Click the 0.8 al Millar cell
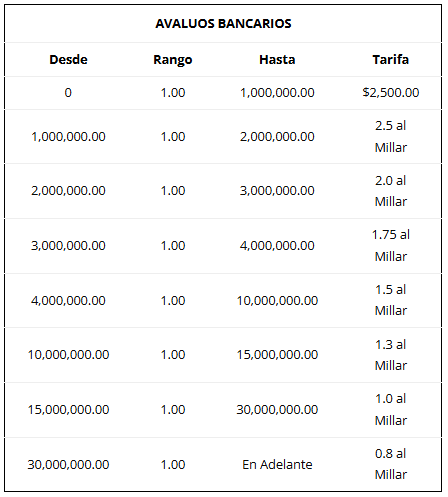 click(x=391, y=464)
